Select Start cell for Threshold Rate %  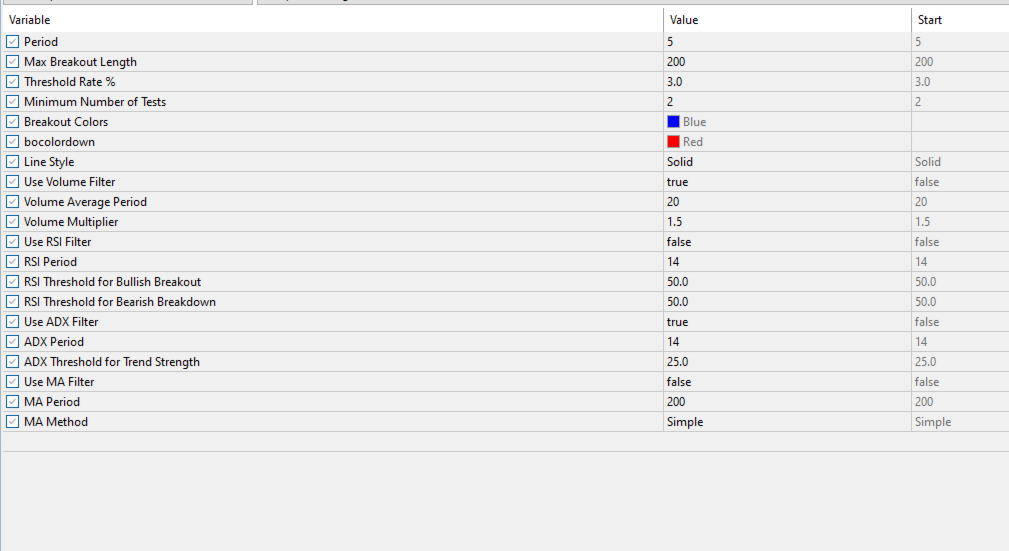(x=960, y=82)
